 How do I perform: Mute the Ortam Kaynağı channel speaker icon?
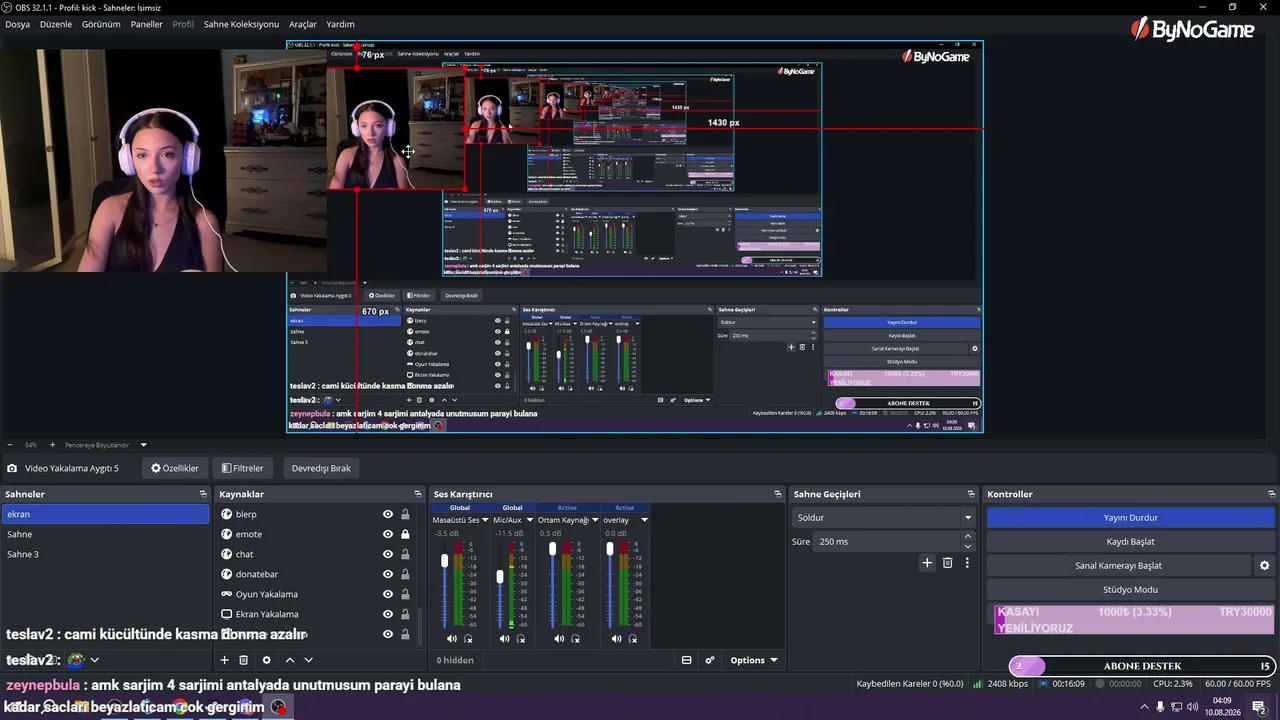[x=559, y=639]
